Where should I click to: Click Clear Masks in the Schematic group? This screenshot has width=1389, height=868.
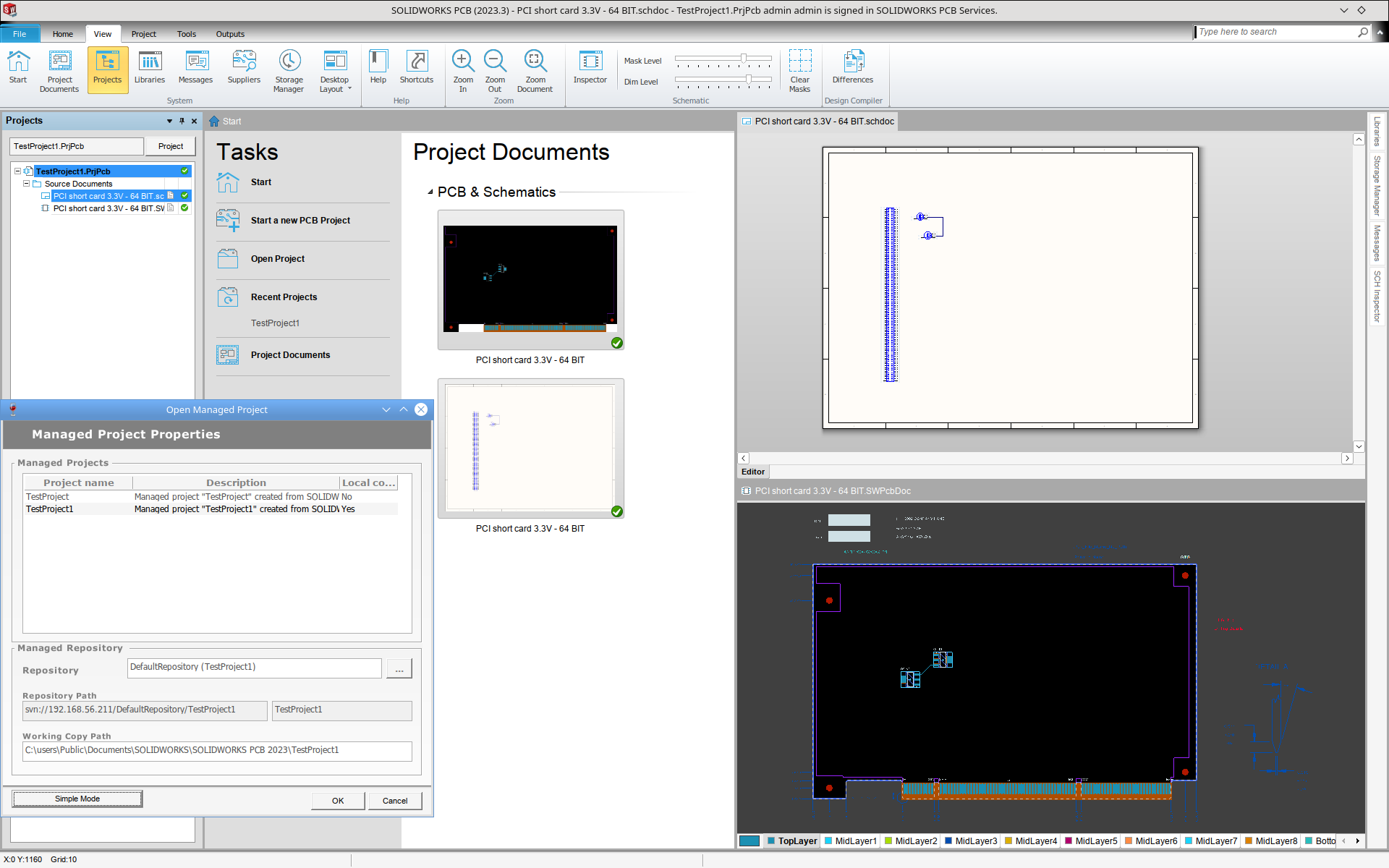pyautogui.click(x=799, y=69)
